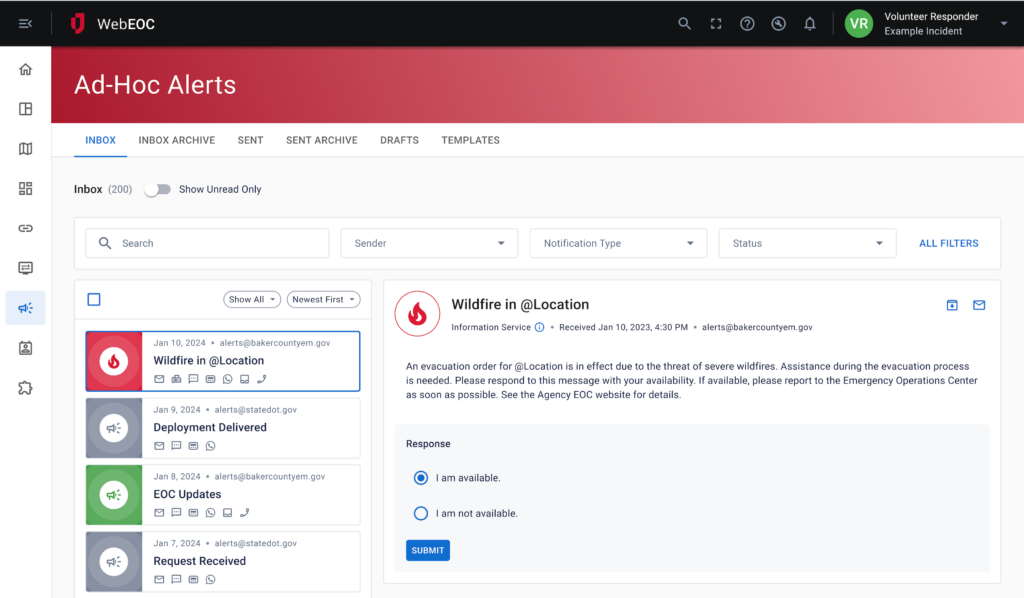
Task: Open the Newest First sorting dropdown
Action: click(x=322, y=299)
